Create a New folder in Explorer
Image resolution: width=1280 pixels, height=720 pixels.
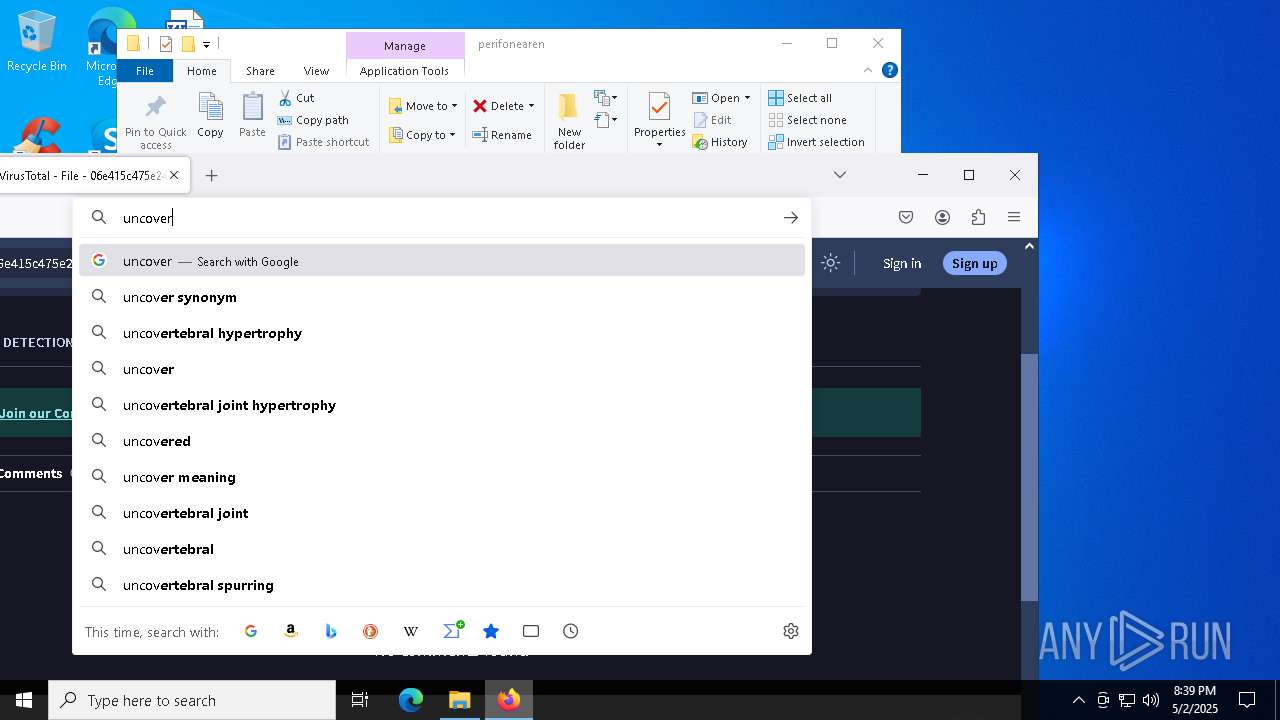[569, 121]
